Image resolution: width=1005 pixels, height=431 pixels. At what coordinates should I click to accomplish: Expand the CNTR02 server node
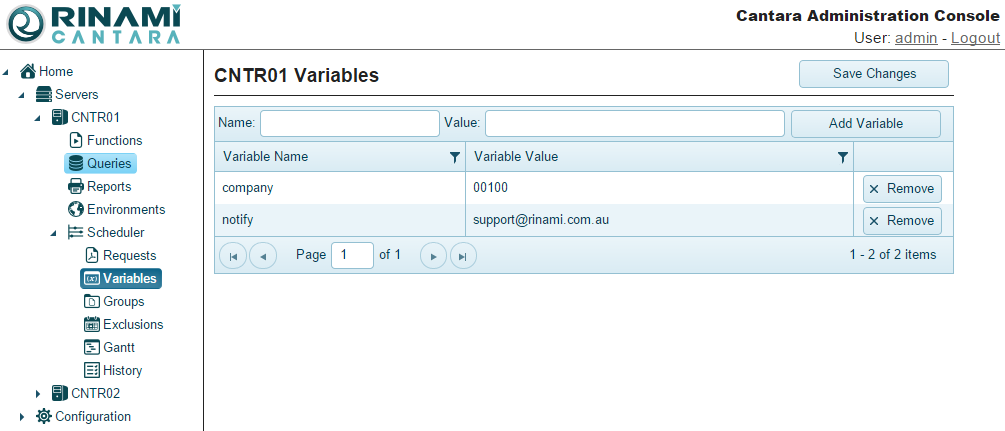(38, 394)
